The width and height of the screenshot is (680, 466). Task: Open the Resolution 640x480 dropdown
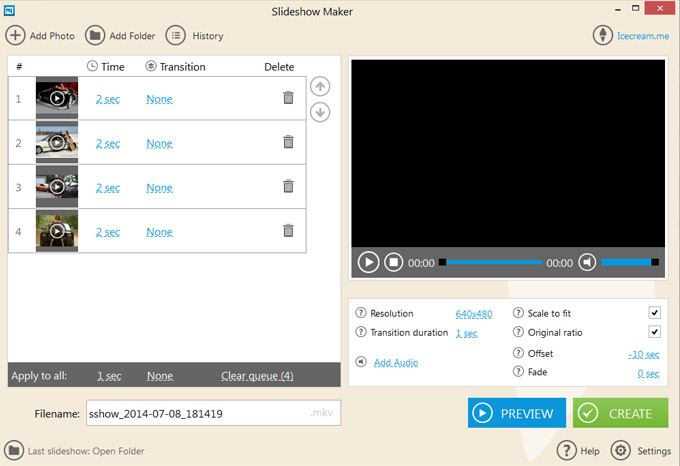coord(474,314)
